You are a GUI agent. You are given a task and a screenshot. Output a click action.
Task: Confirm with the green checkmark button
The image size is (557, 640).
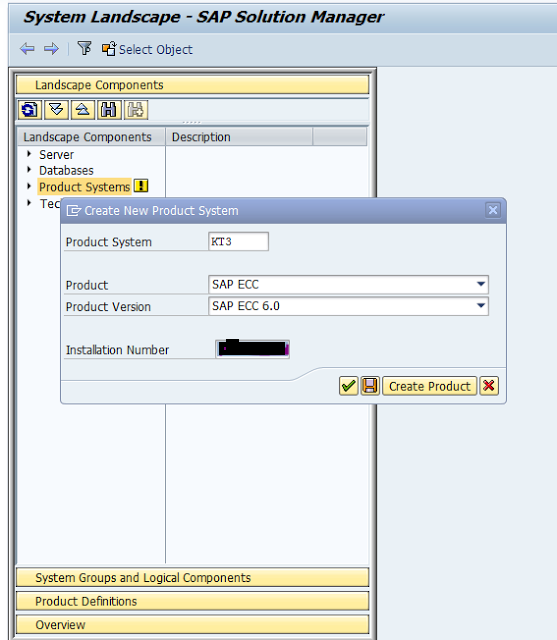(348, 386)
